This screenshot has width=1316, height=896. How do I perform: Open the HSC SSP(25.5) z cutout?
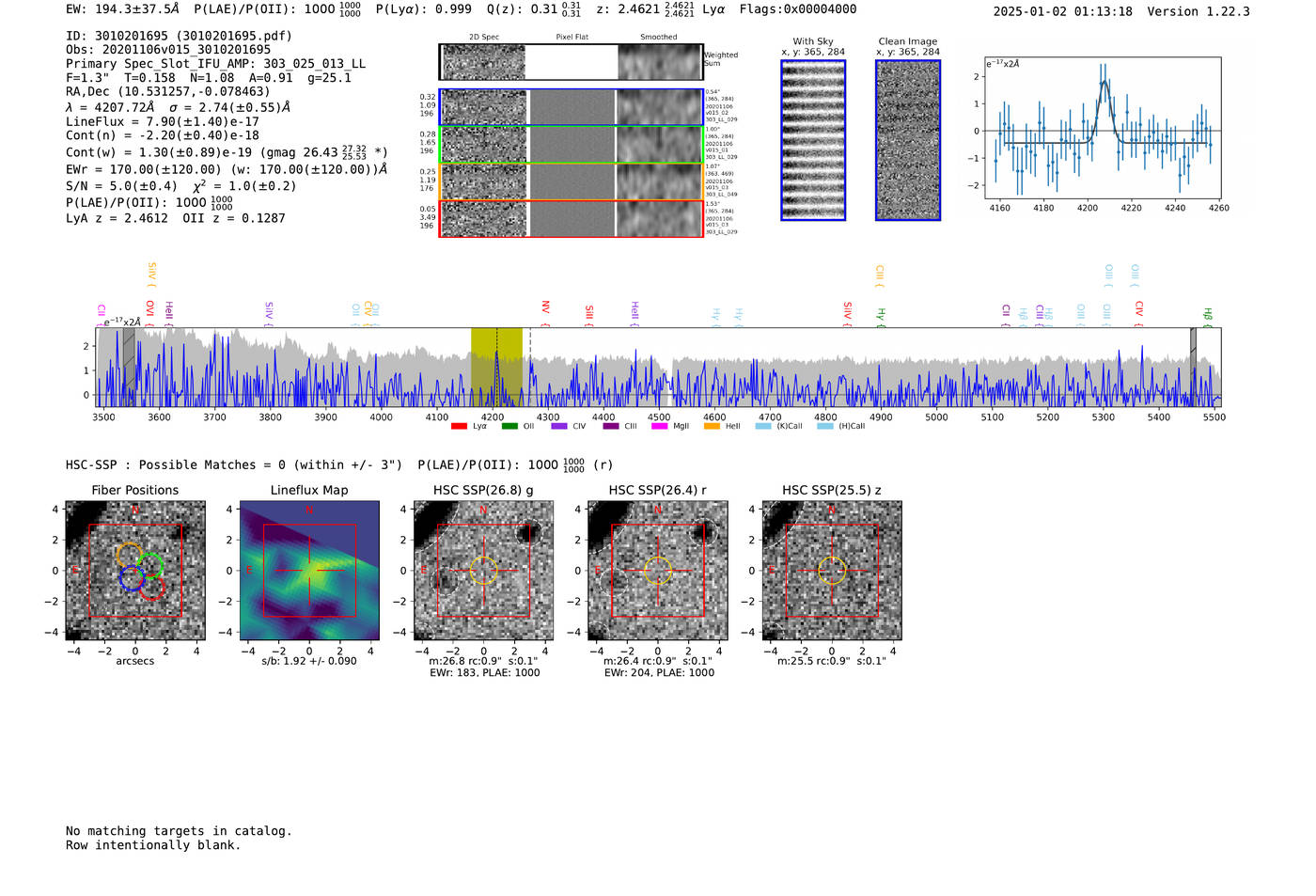(832, 571)
